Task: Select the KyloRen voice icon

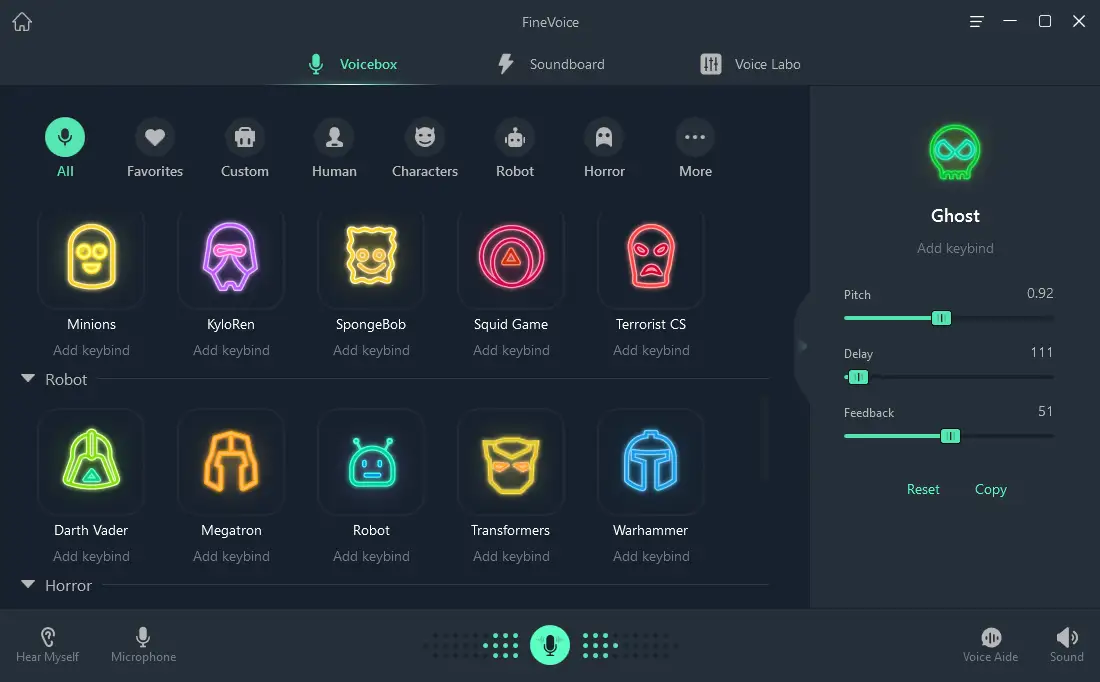Action: tap(231, 255)
